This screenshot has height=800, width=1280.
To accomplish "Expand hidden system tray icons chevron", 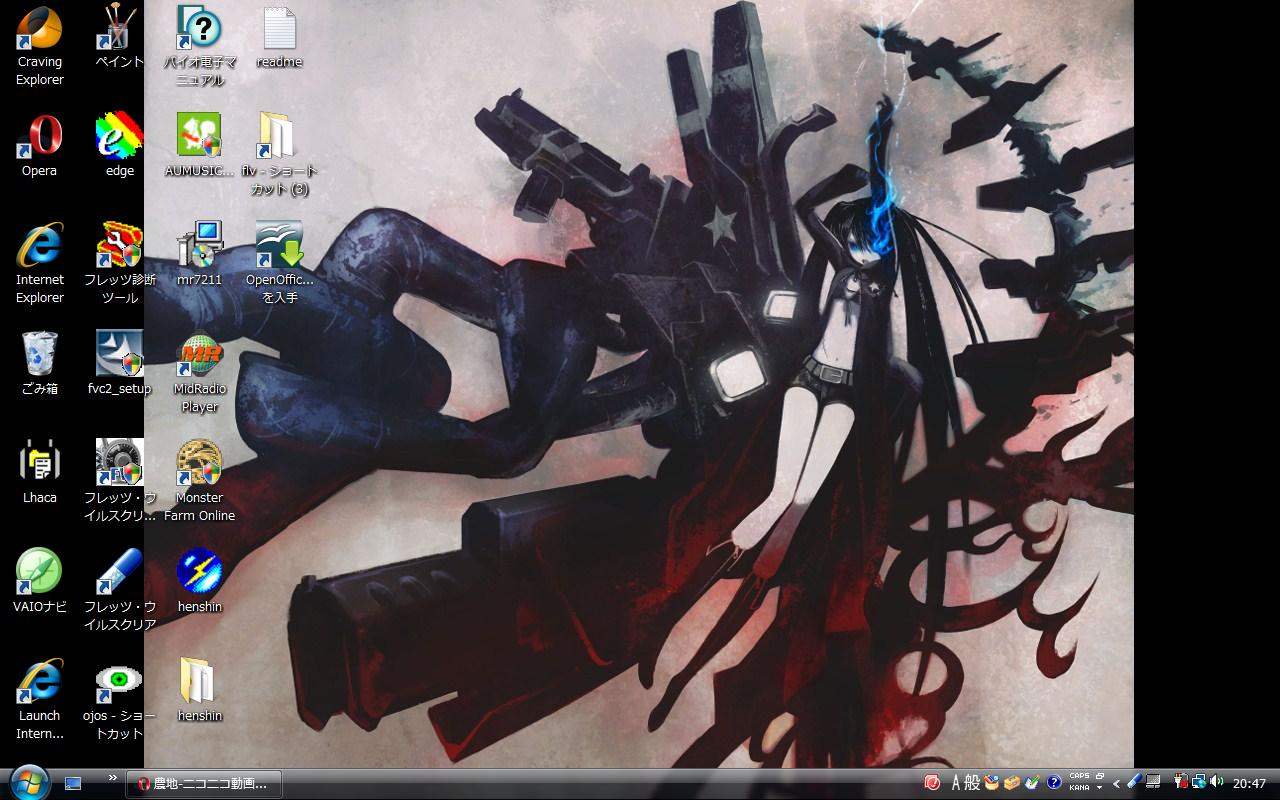I will pyautogui.click(x=1117, y=783).
